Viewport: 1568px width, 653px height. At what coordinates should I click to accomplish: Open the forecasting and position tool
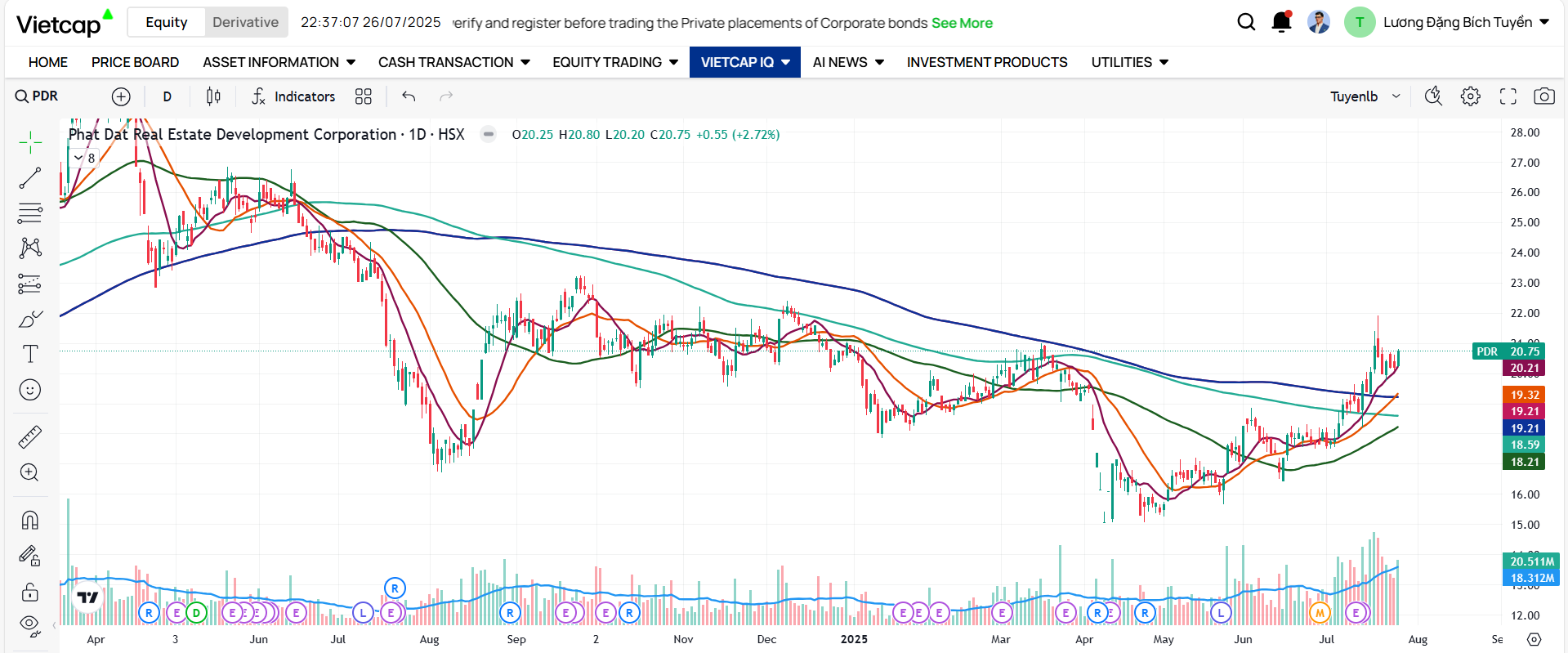point(30,284)
